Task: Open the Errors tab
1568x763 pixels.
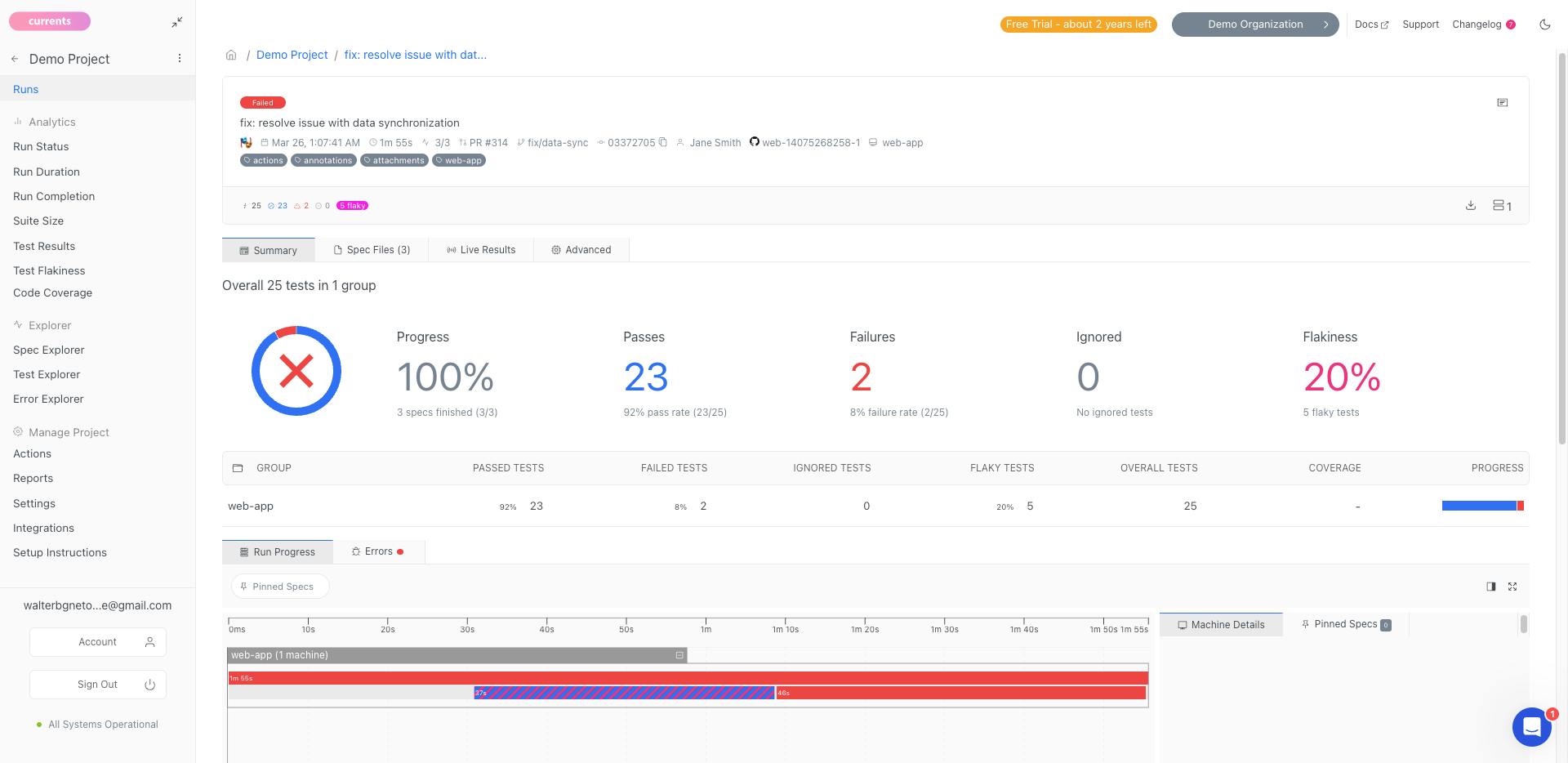Action: coord(378,552)
